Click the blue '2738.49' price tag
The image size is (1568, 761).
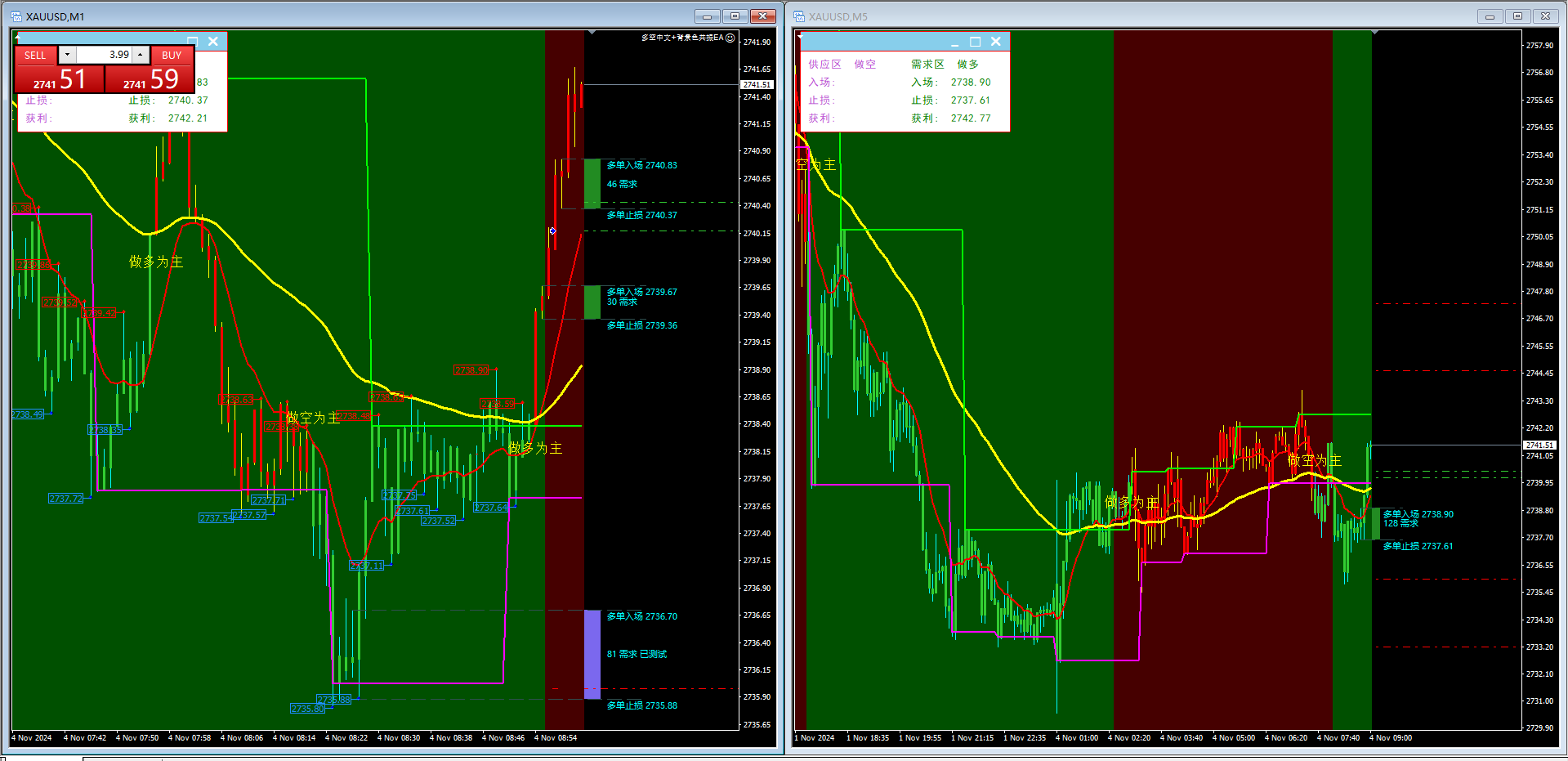click(x=27, y=414)
